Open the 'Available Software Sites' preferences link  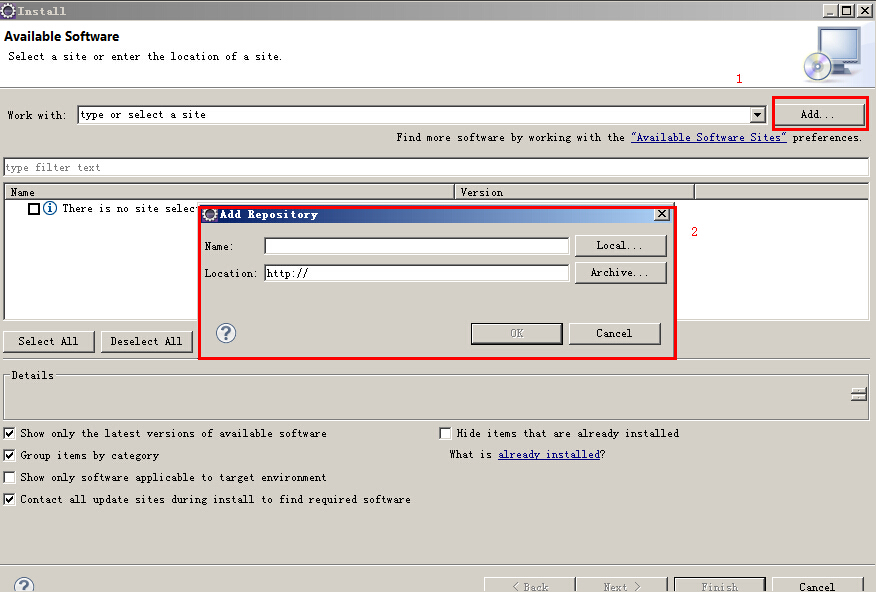tap(708, 138)
